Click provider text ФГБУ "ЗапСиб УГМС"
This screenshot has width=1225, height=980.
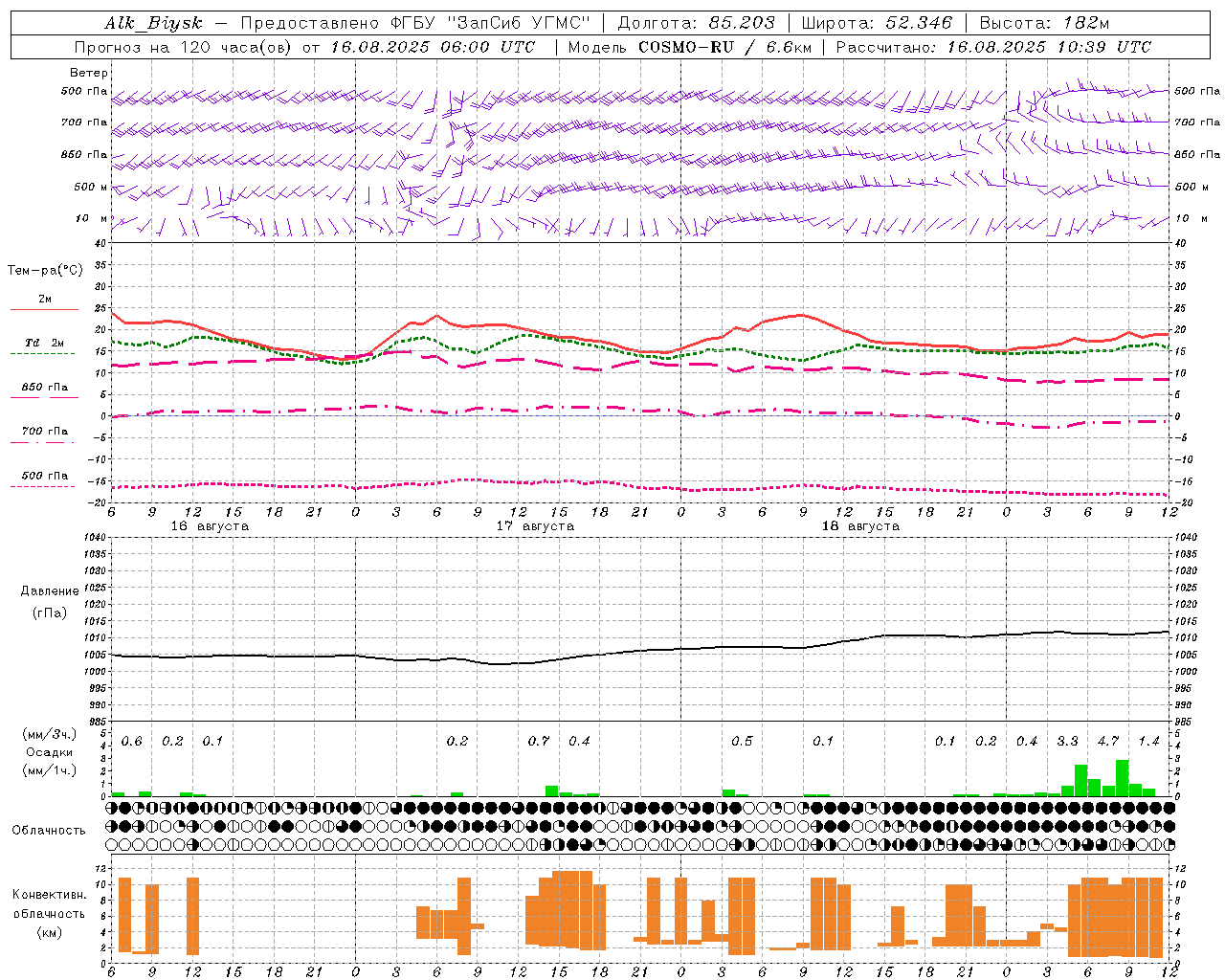pos(492,23)
